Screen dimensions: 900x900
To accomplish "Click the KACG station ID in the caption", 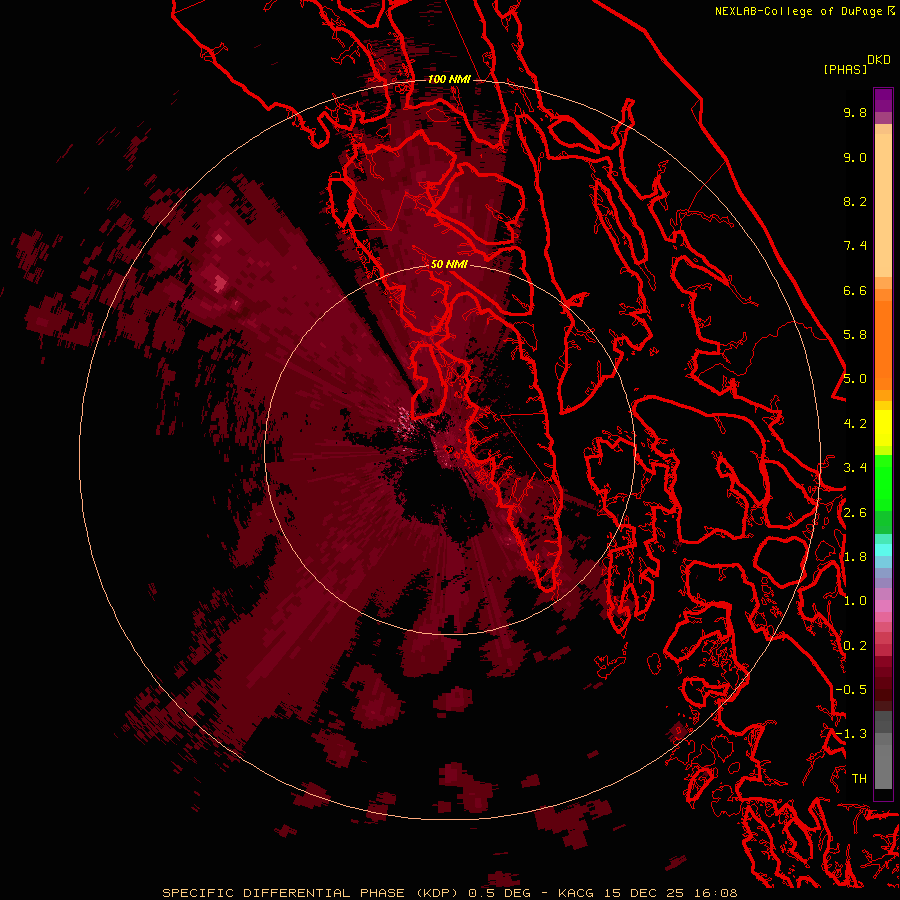I will (x=576, y=893).
